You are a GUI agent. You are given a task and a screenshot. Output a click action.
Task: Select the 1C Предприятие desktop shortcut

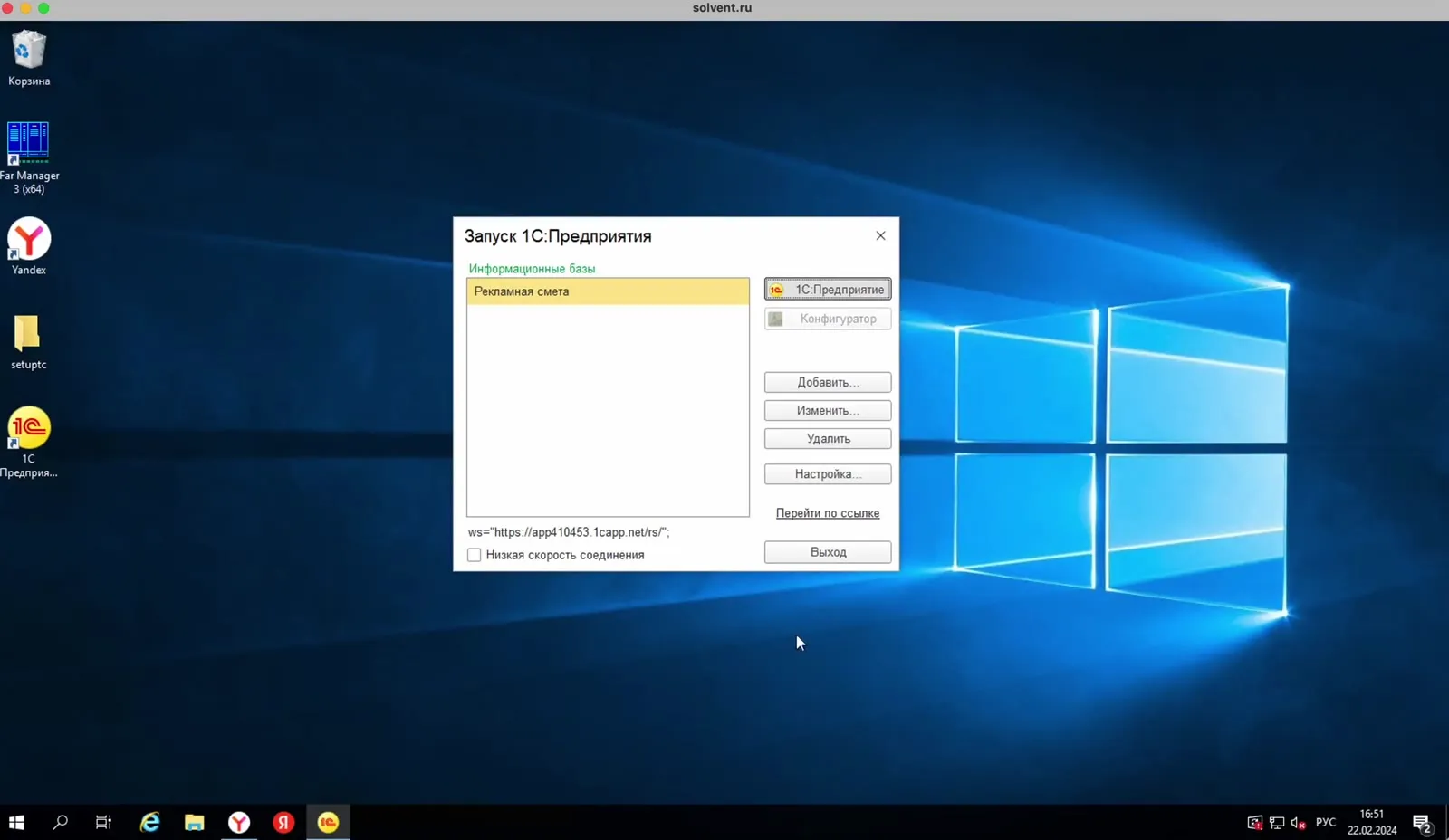29,442
